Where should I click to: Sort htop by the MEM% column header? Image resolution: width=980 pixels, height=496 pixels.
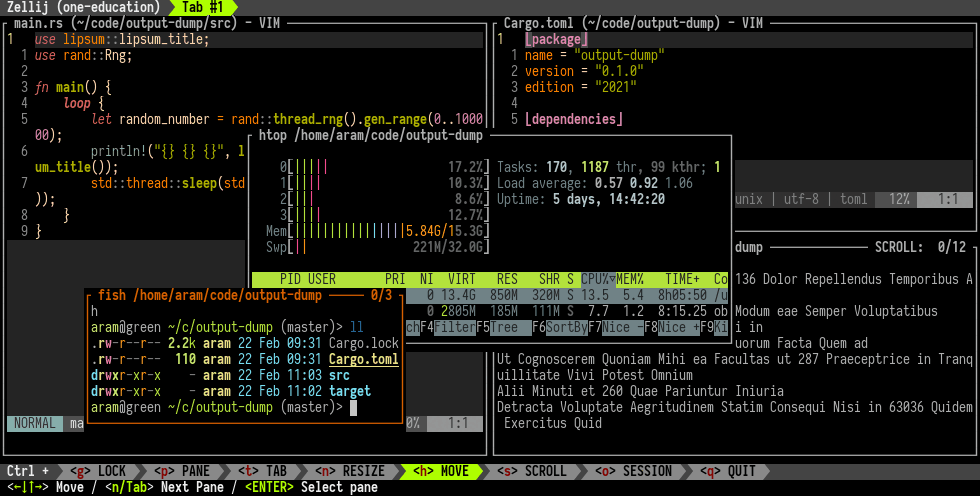point(630,279)
